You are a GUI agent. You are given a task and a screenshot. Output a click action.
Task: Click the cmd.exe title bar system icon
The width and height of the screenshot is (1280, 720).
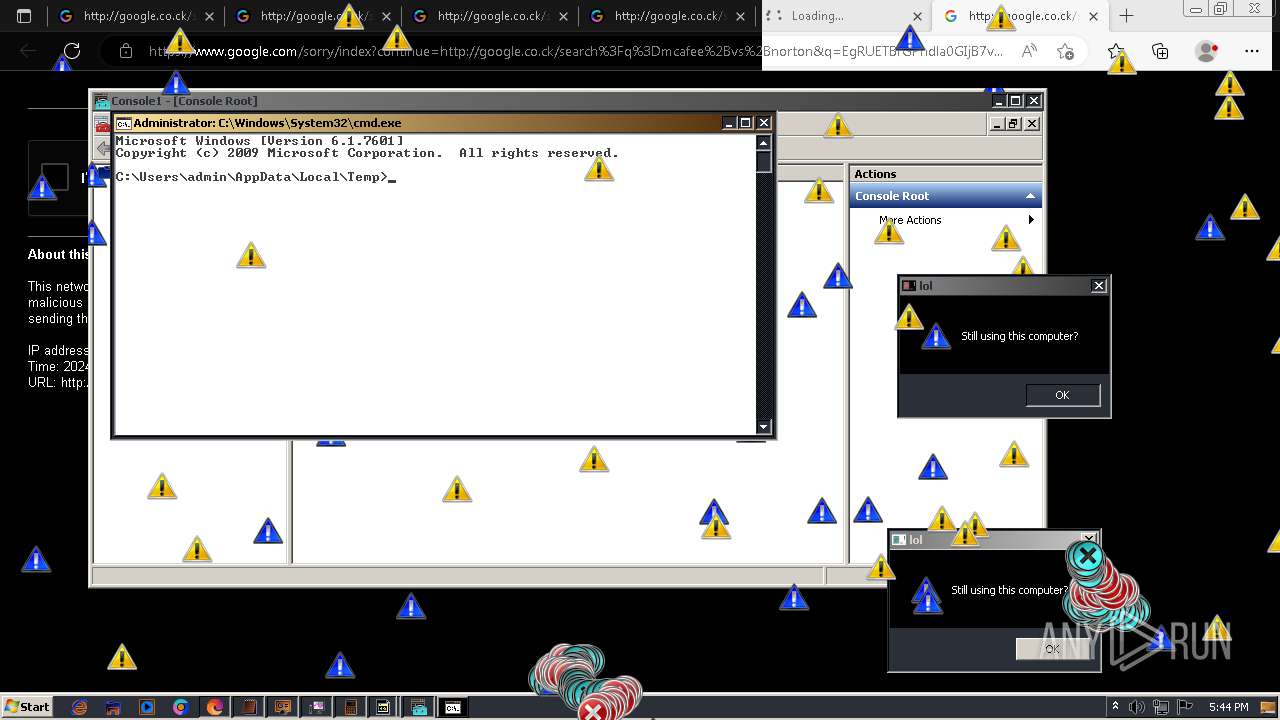click(x=124, y=123)
